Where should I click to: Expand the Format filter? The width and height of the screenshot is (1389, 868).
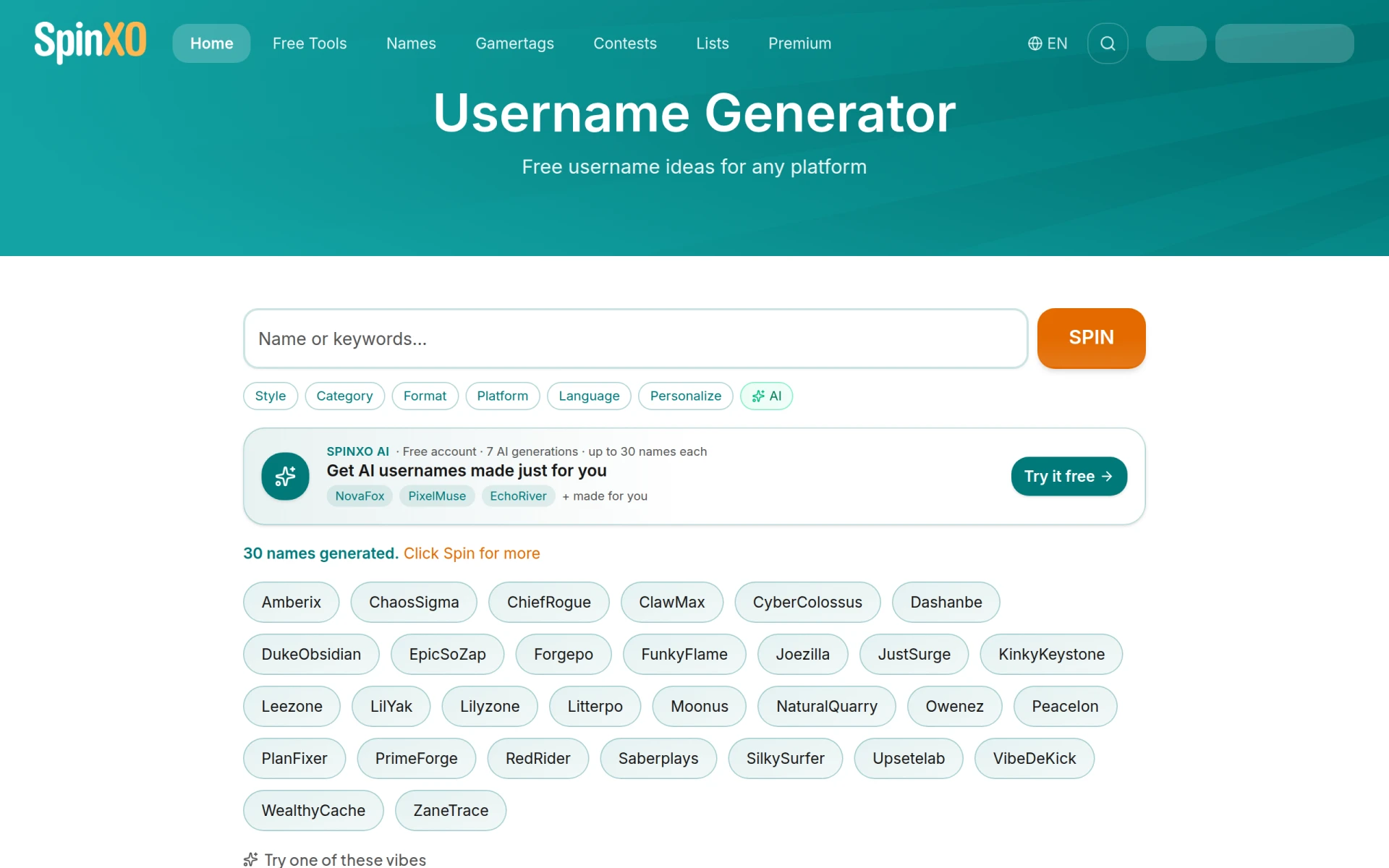[x=425, y=396]
